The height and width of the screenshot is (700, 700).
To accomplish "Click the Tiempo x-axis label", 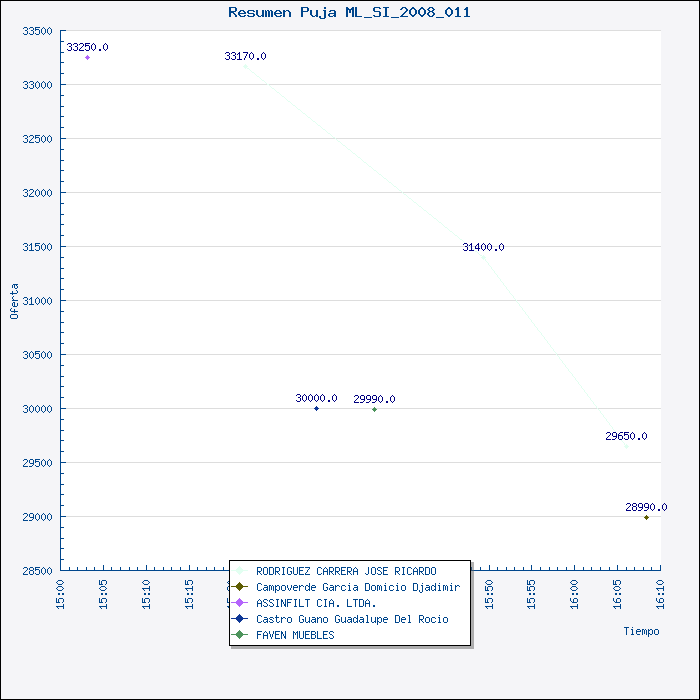I will tap(641, 631).
